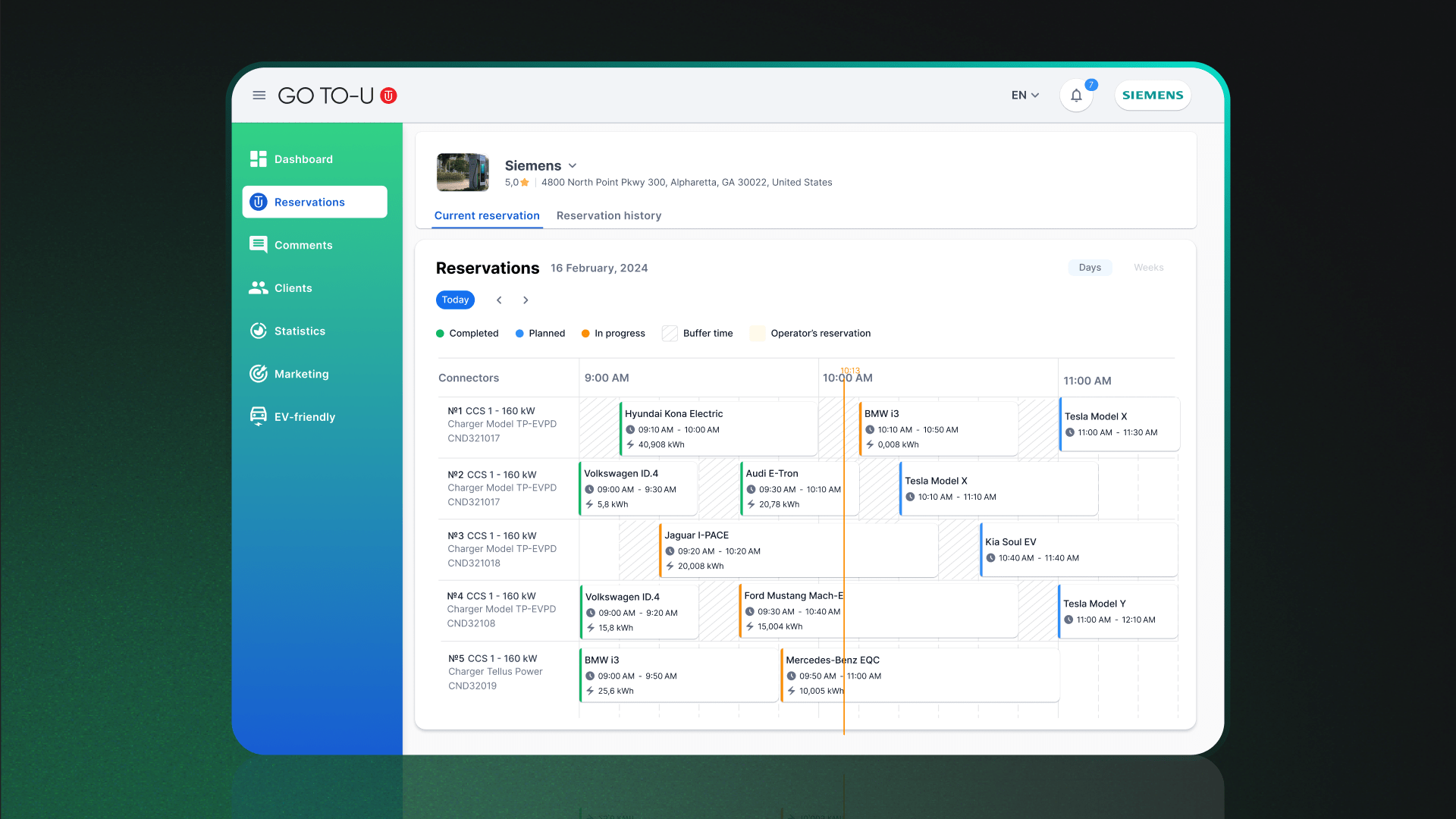The width and height of the screenshot is (1456, 819).
Task: Open Ford Mustang Mach-E reservation
Action: (878, 611)
